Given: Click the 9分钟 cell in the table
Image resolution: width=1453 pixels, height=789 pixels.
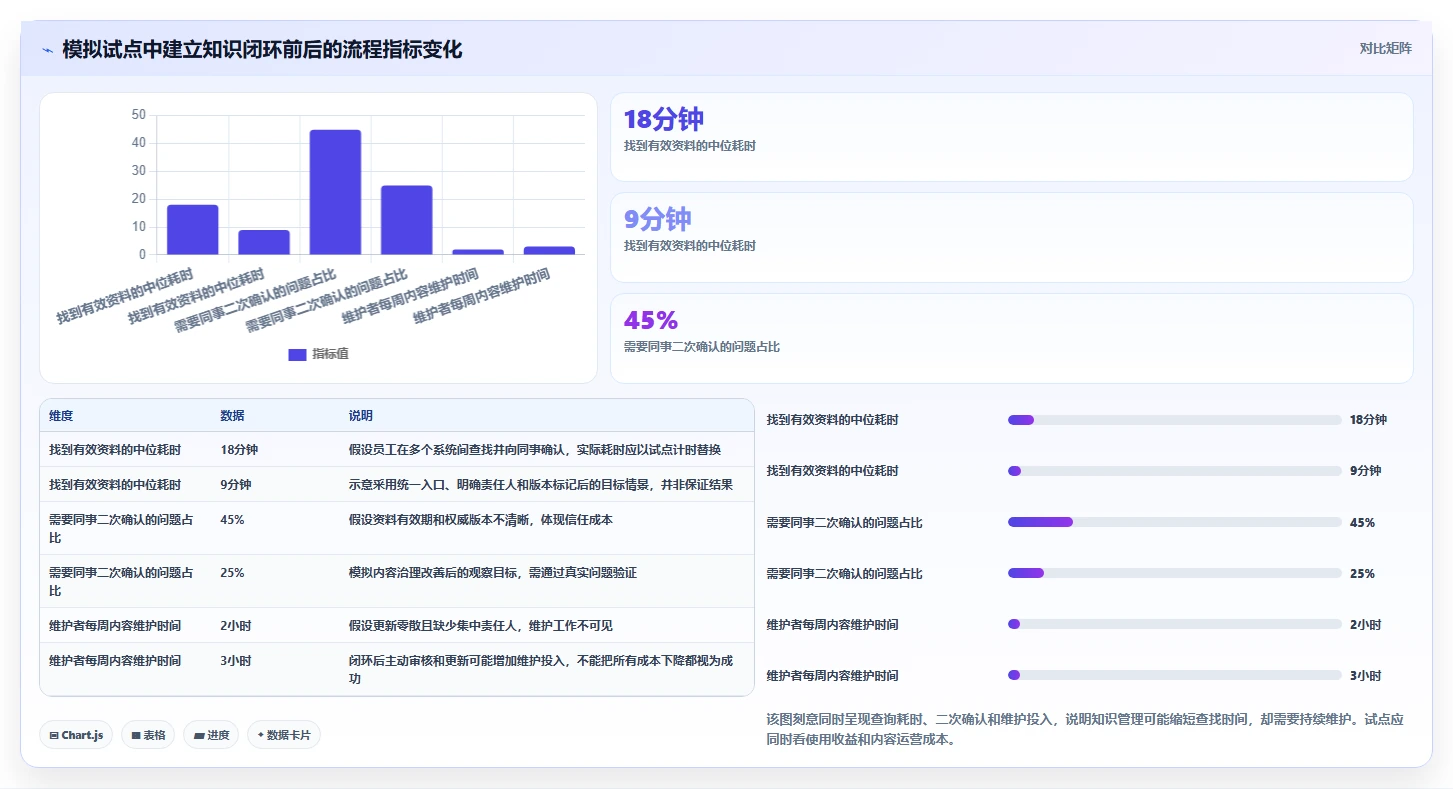Looking at the screenshot, I should 236,485.
